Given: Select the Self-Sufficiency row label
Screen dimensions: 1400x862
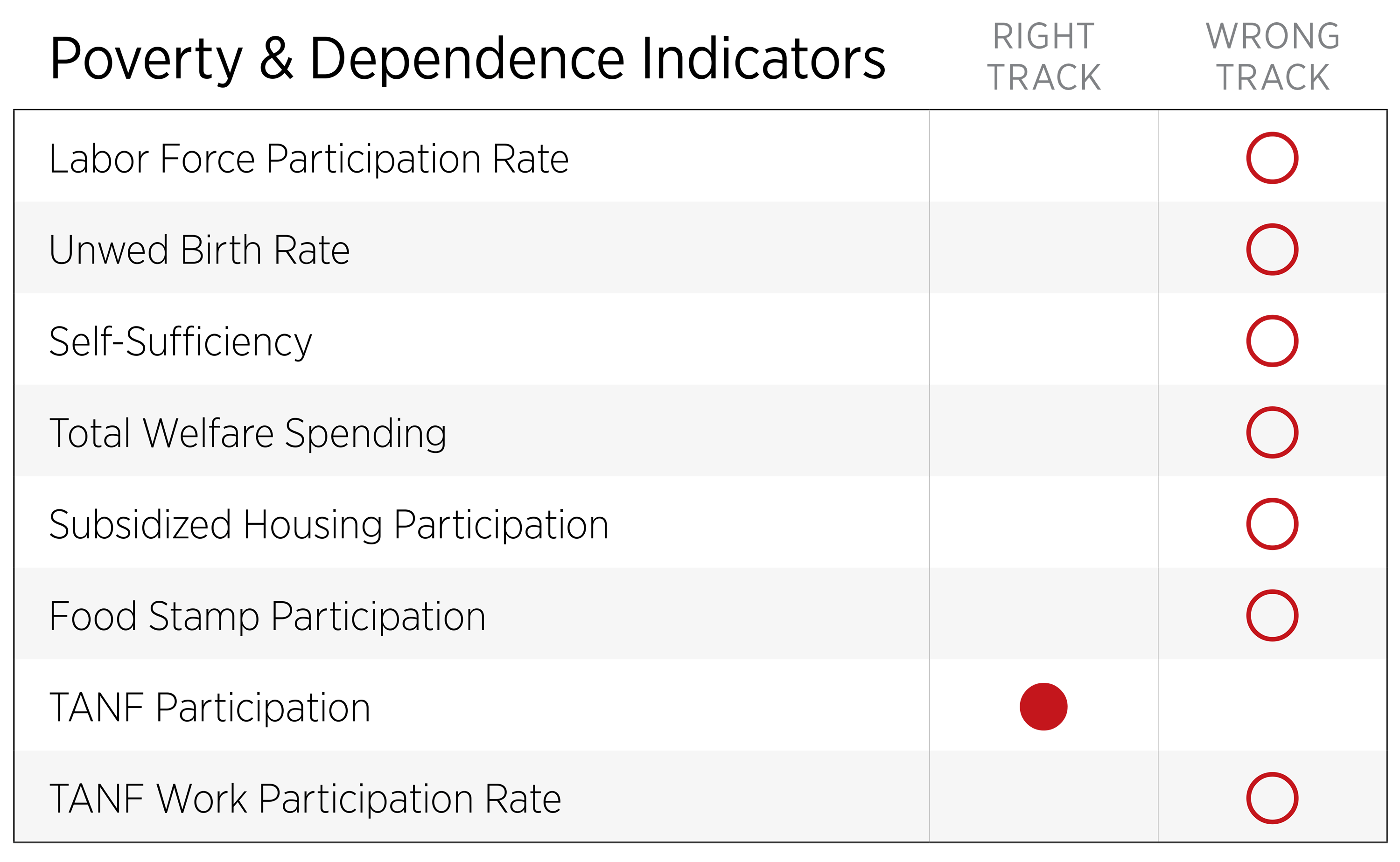Looking at the screenshot, I should tap(180, 341).
